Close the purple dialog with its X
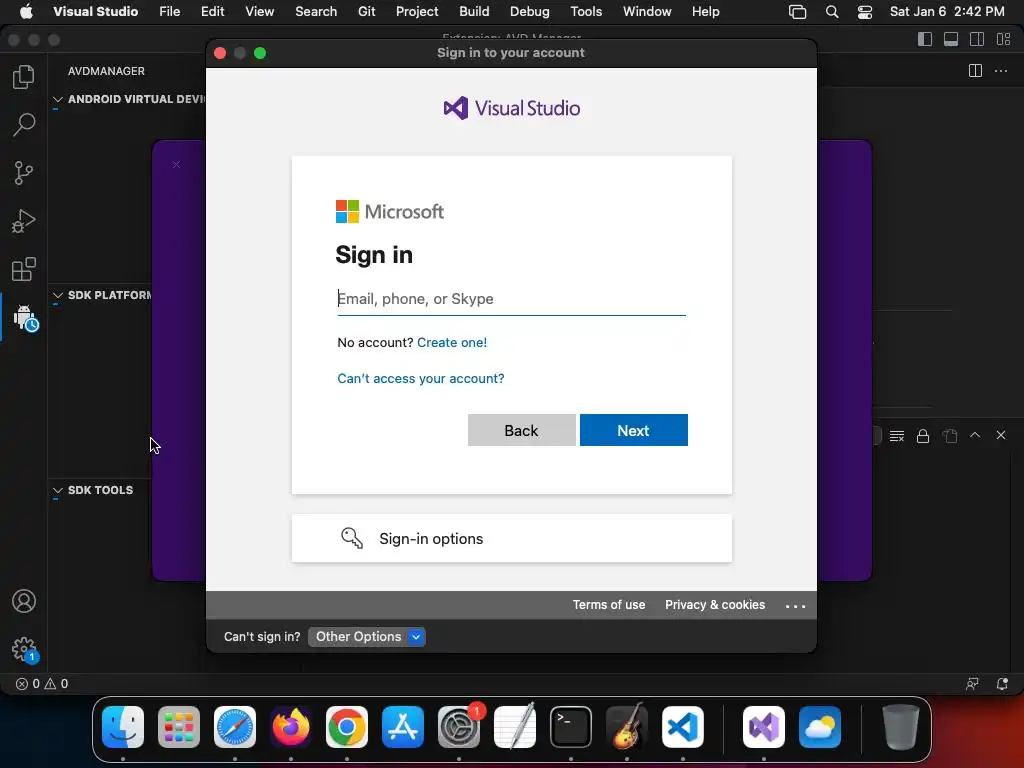1024x768 pixels. click(176, 165)
